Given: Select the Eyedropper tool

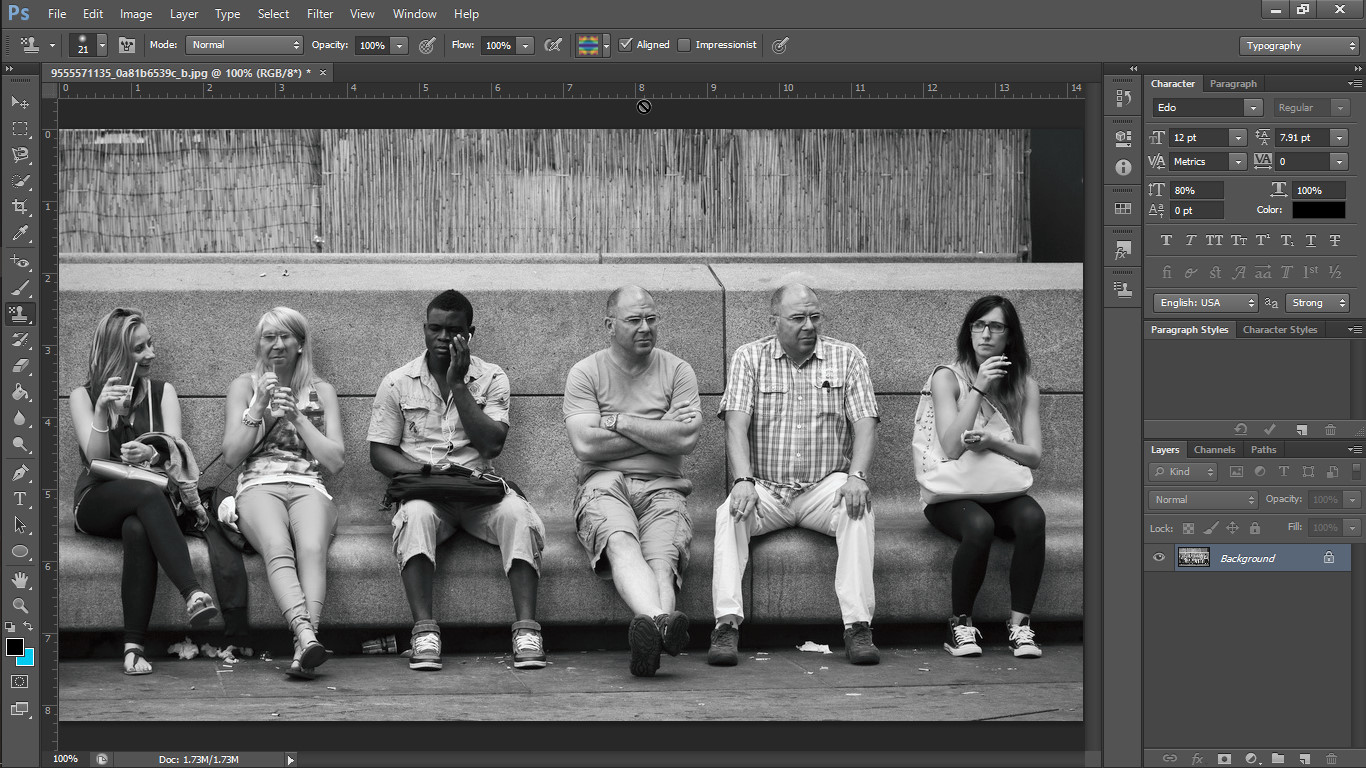Looking at the screenshot, I should (20, 234).
